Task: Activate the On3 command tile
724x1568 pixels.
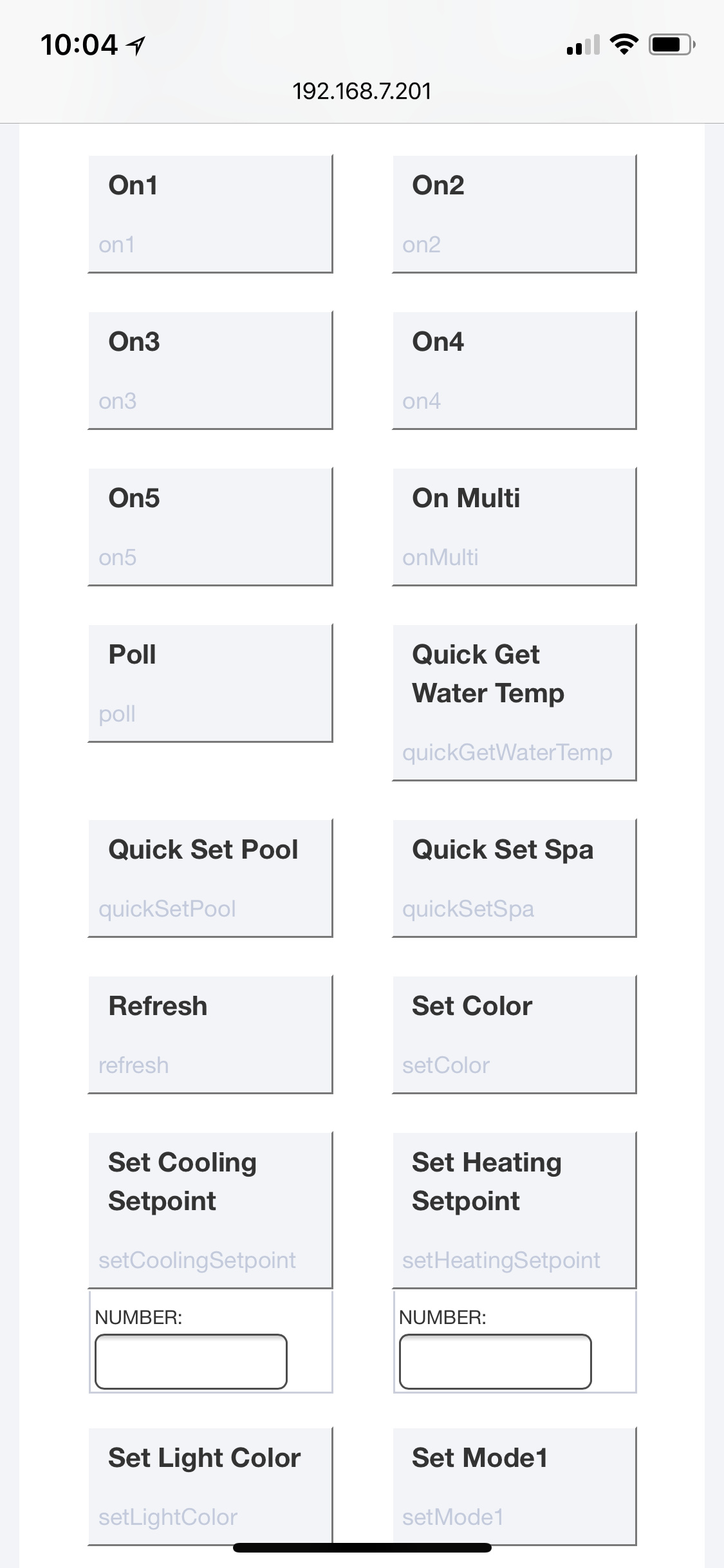Action: [210, 370]
